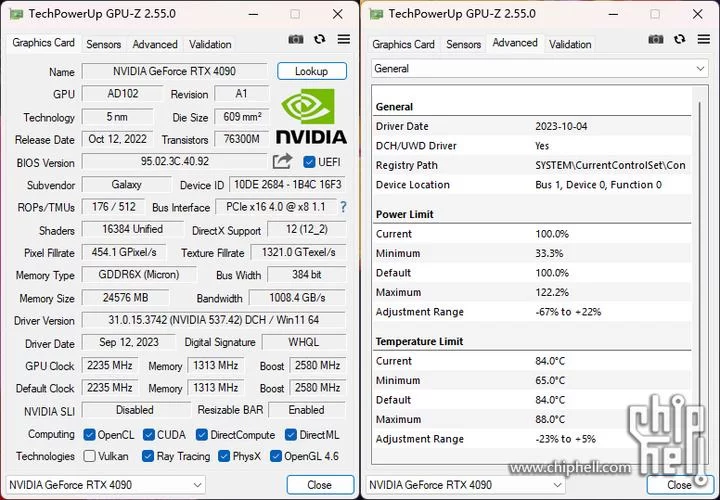This screenshot has height=500, width=720.
Task: Click the Shaders field 16384 Unified
Action: point(133,230)
